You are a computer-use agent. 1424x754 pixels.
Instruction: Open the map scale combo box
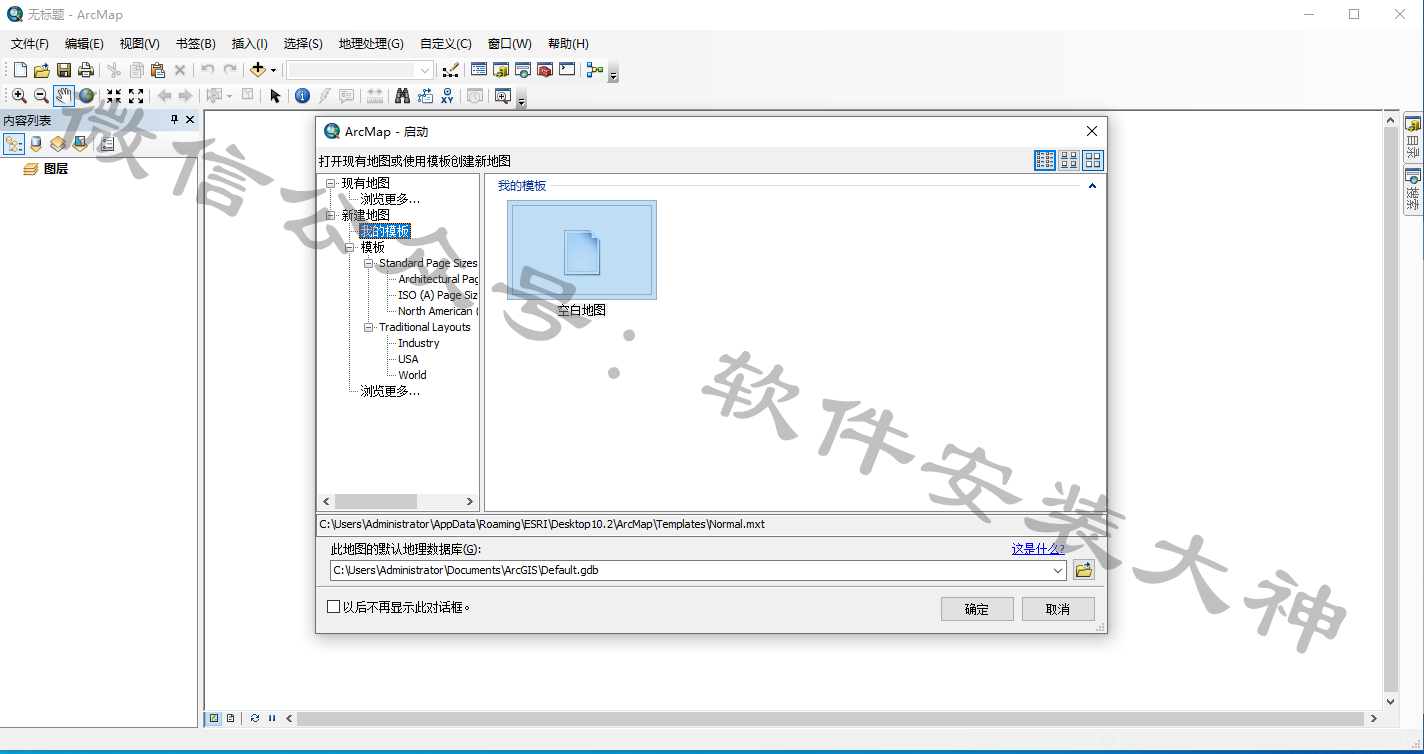click(x=360, y=70)
